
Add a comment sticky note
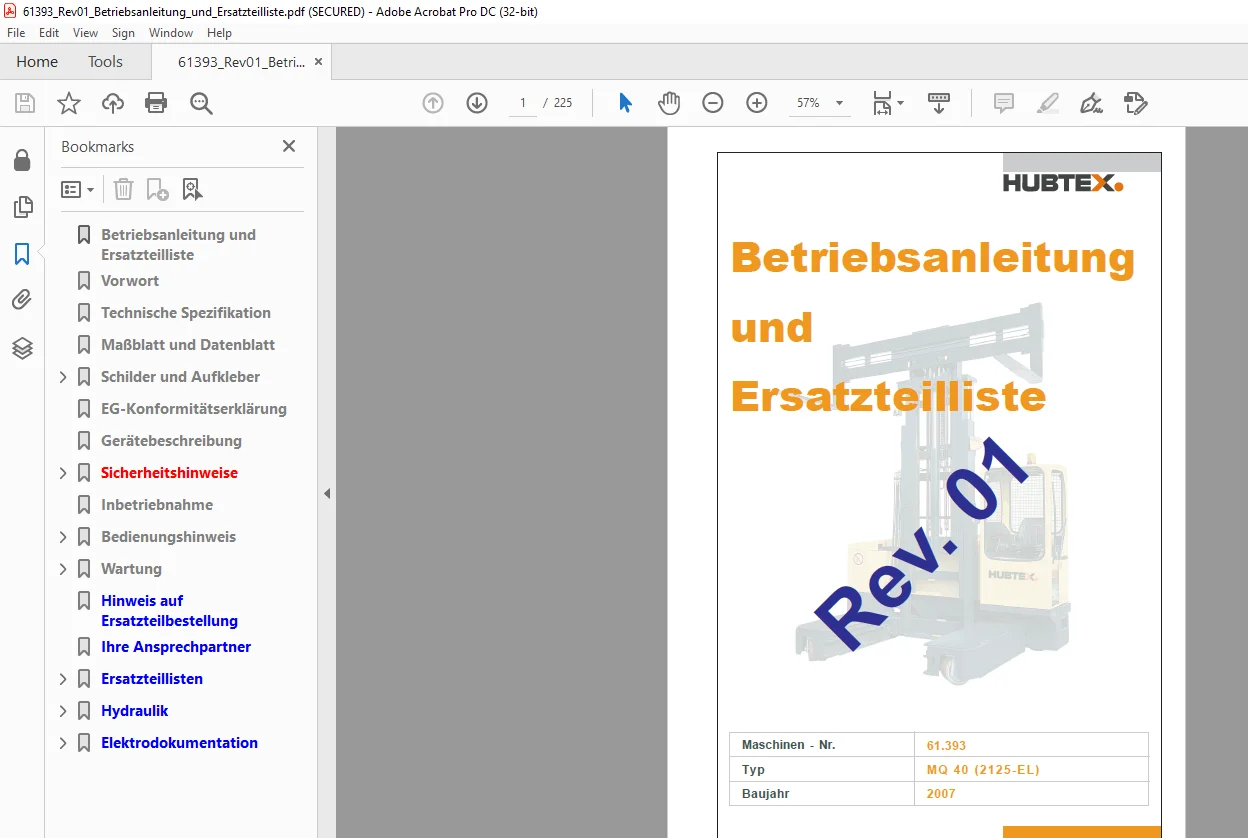pos(1004,103)
